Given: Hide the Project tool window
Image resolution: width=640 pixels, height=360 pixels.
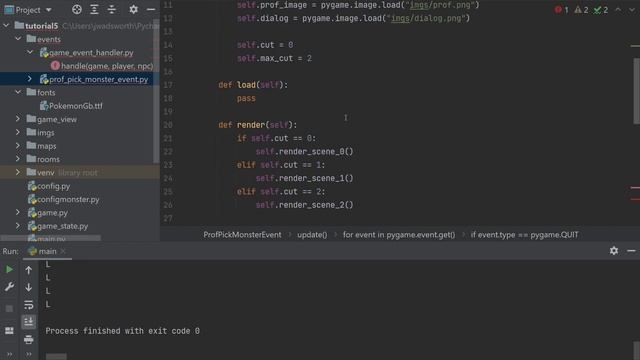Looking at the screenshot, I should (x=151, y=9).
